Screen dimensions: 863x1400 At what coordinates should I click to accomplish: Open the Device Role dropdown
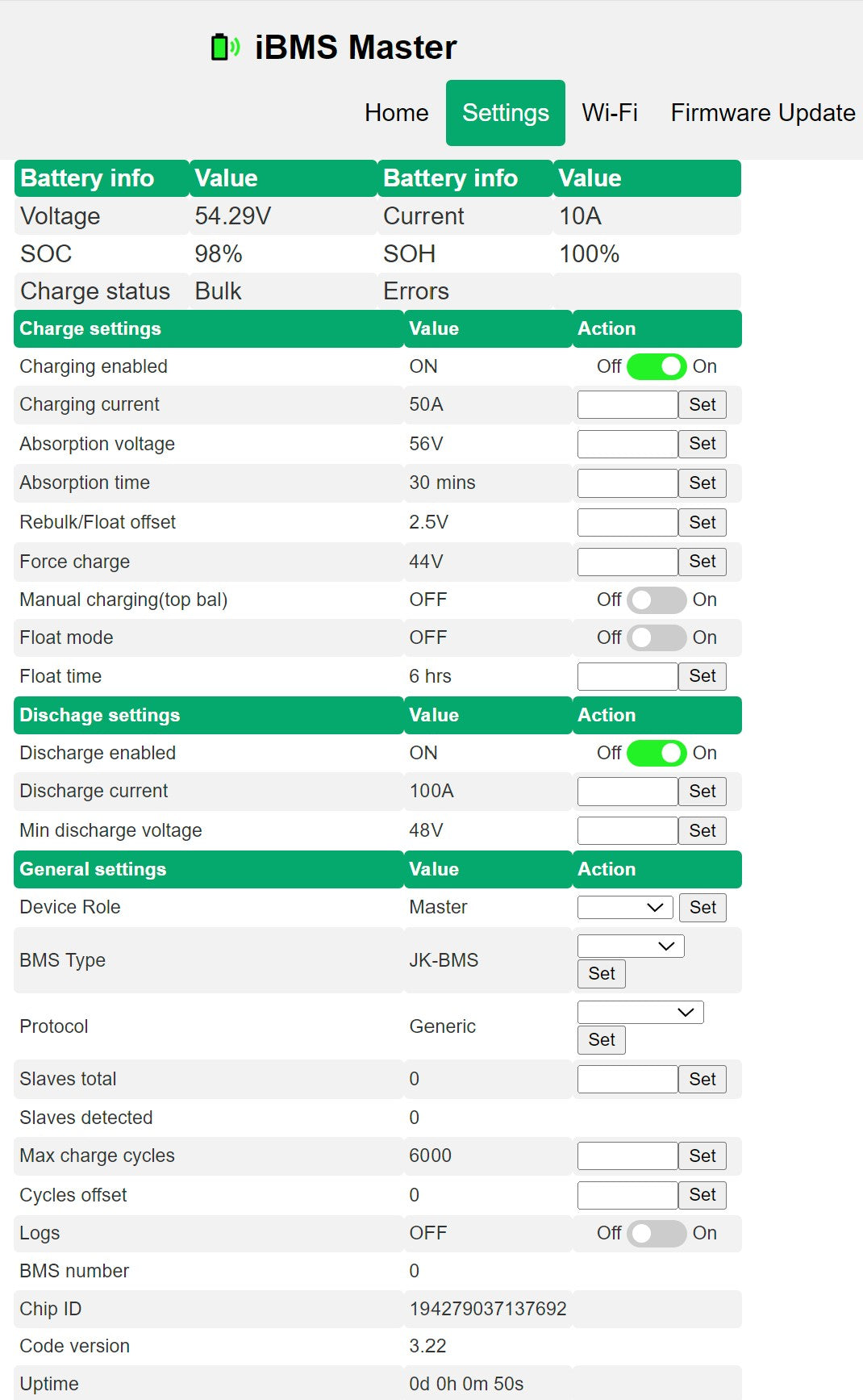point(625,907)
